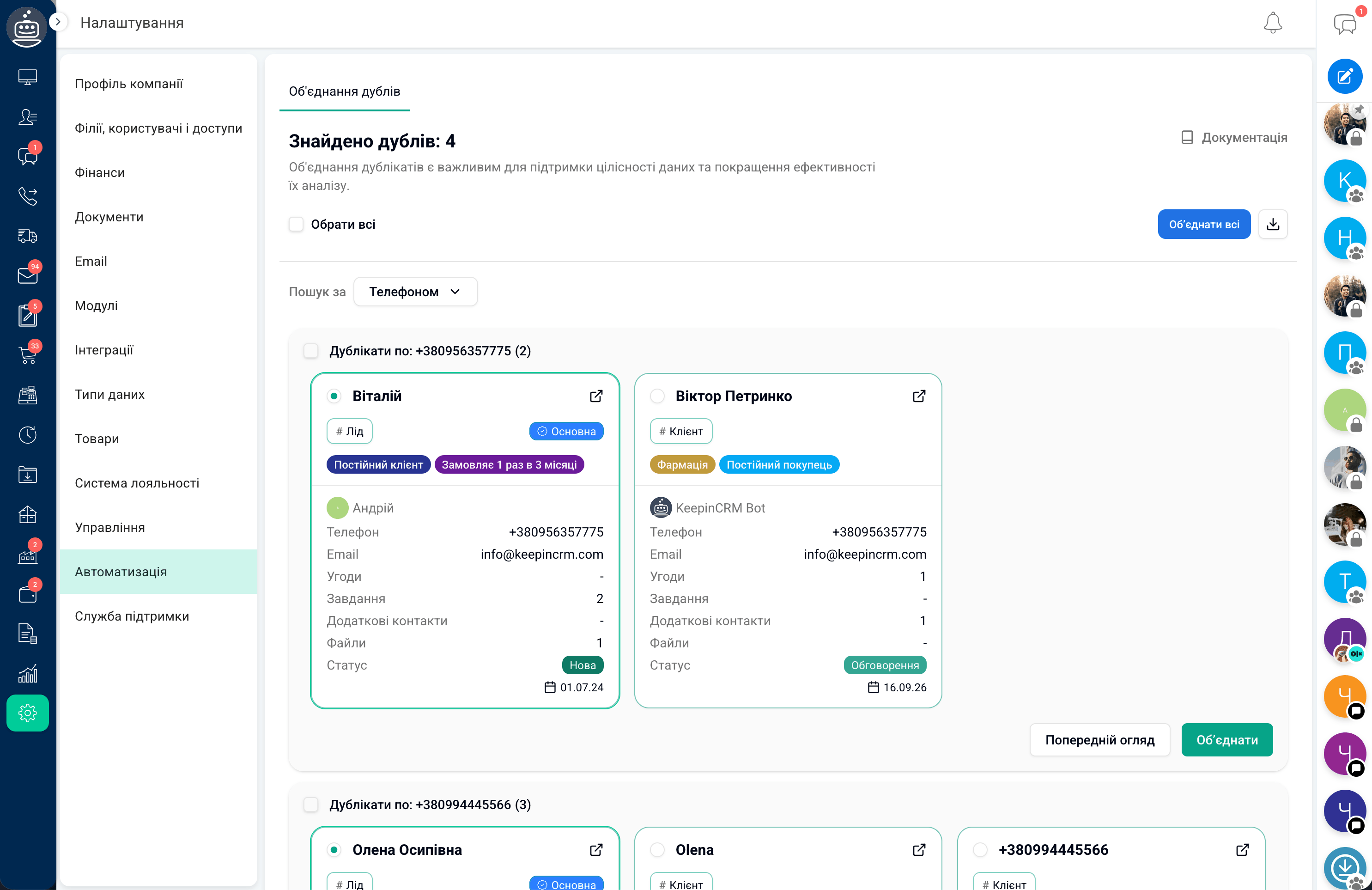Click the Фармація tag
Viewport: 1372px width, 890px height.
(x=682, y=465)
